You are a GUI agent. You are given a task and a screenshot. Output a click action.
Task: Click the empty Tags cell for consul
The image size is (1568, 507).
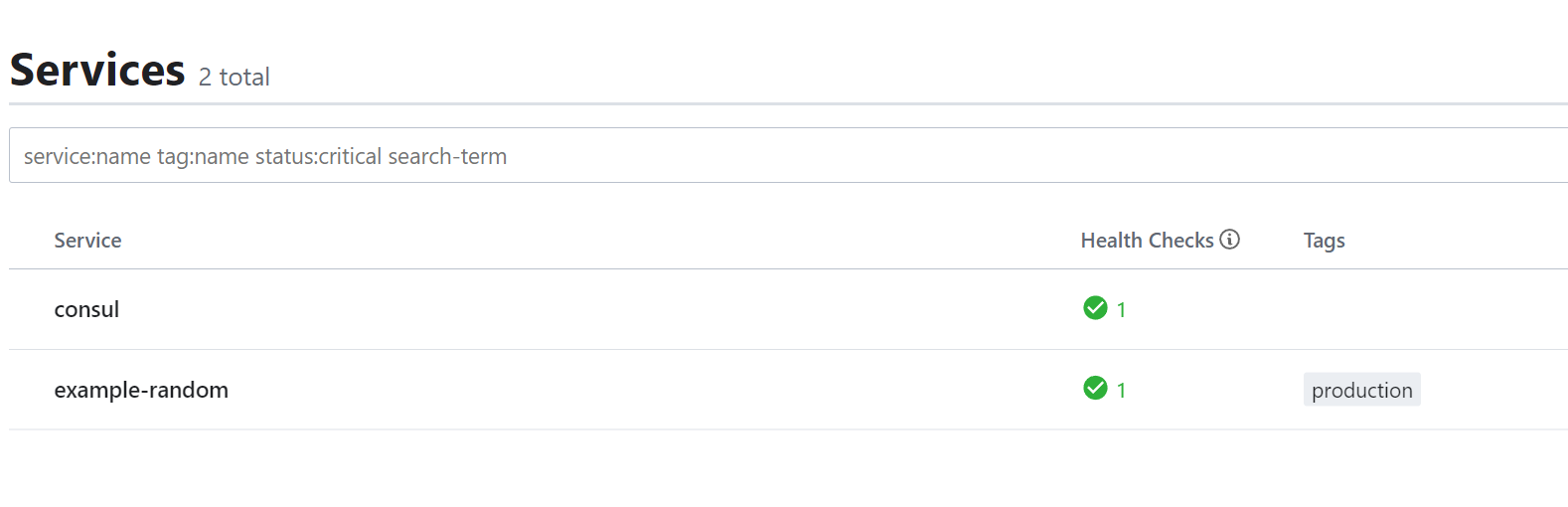coord(1431,309)
